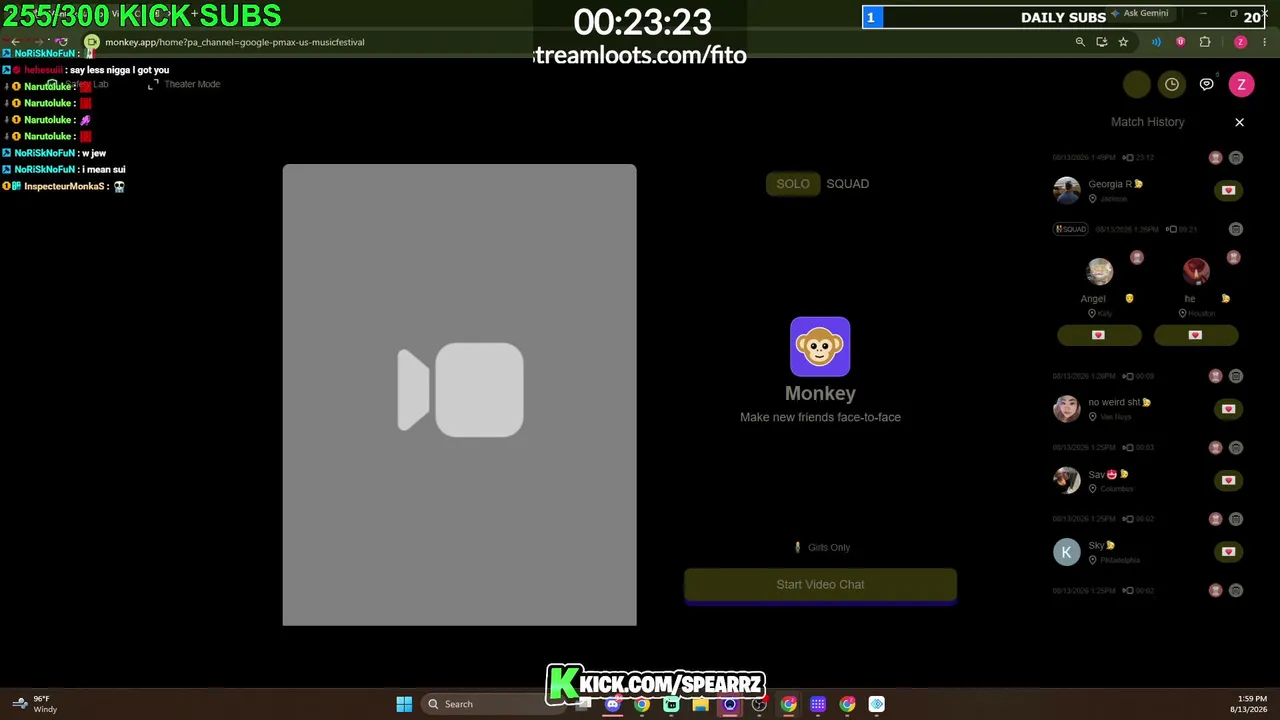Open Sky's K avatar
The height and width of the screenshot is (720, 1280).
point(1067,552)
